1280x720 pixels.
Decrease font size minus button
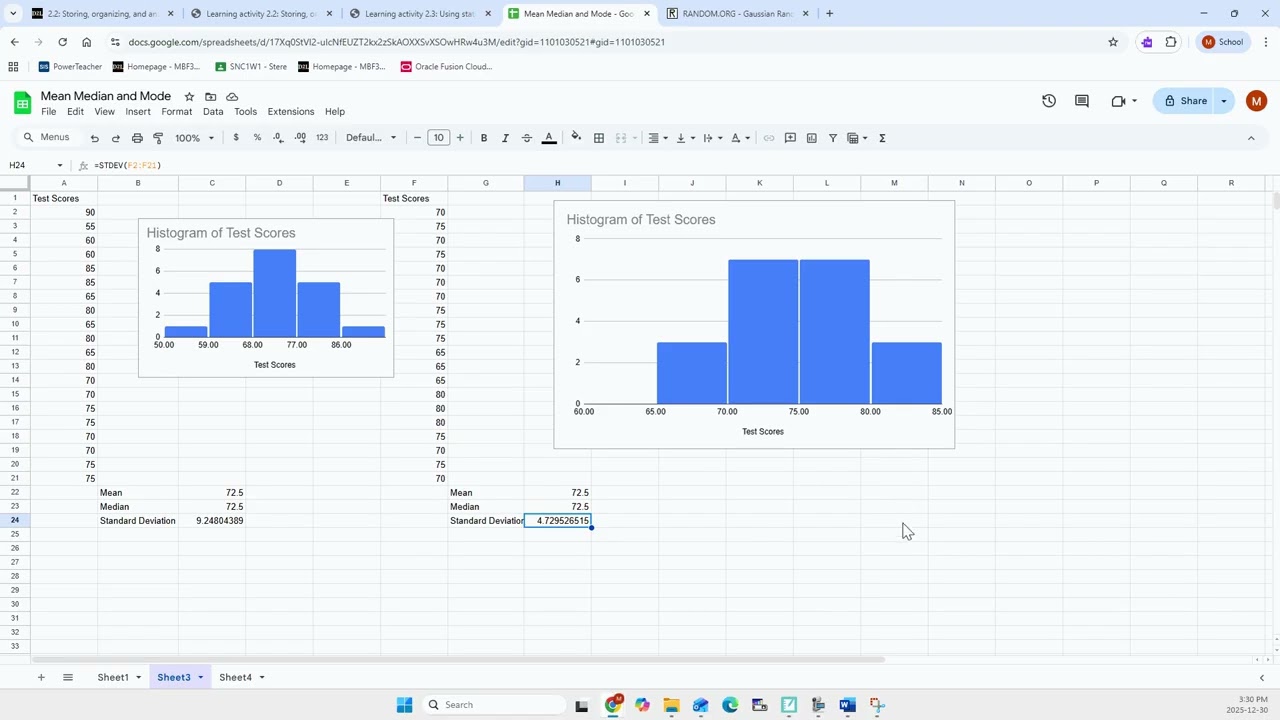click(418, 138)
